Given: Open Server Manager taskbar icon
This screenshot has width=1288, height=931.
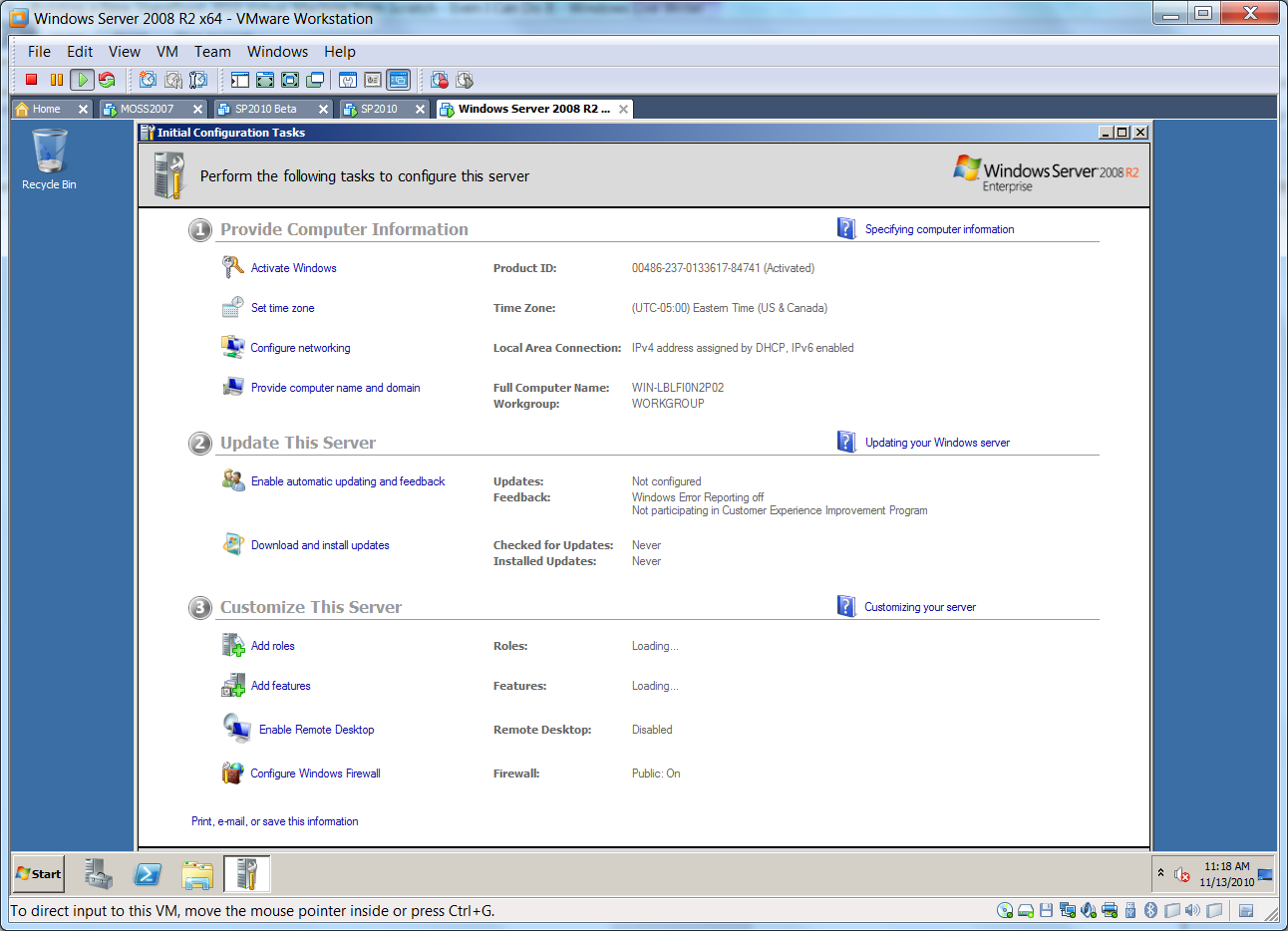Looking at the screenshot, I should pyautogui.click(x=98, y=874).
